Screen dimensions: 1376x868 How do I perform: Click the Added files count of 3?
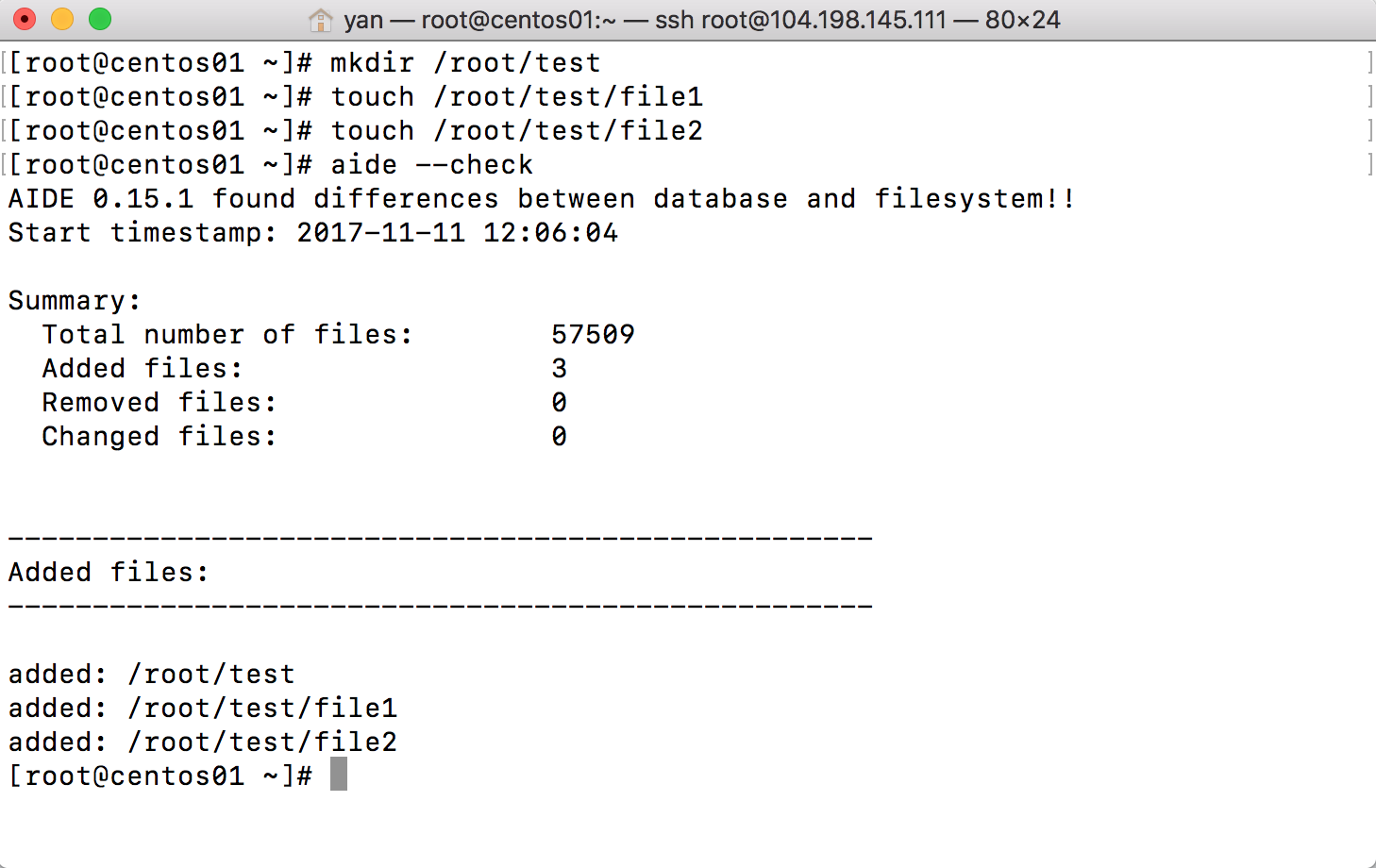559,368
